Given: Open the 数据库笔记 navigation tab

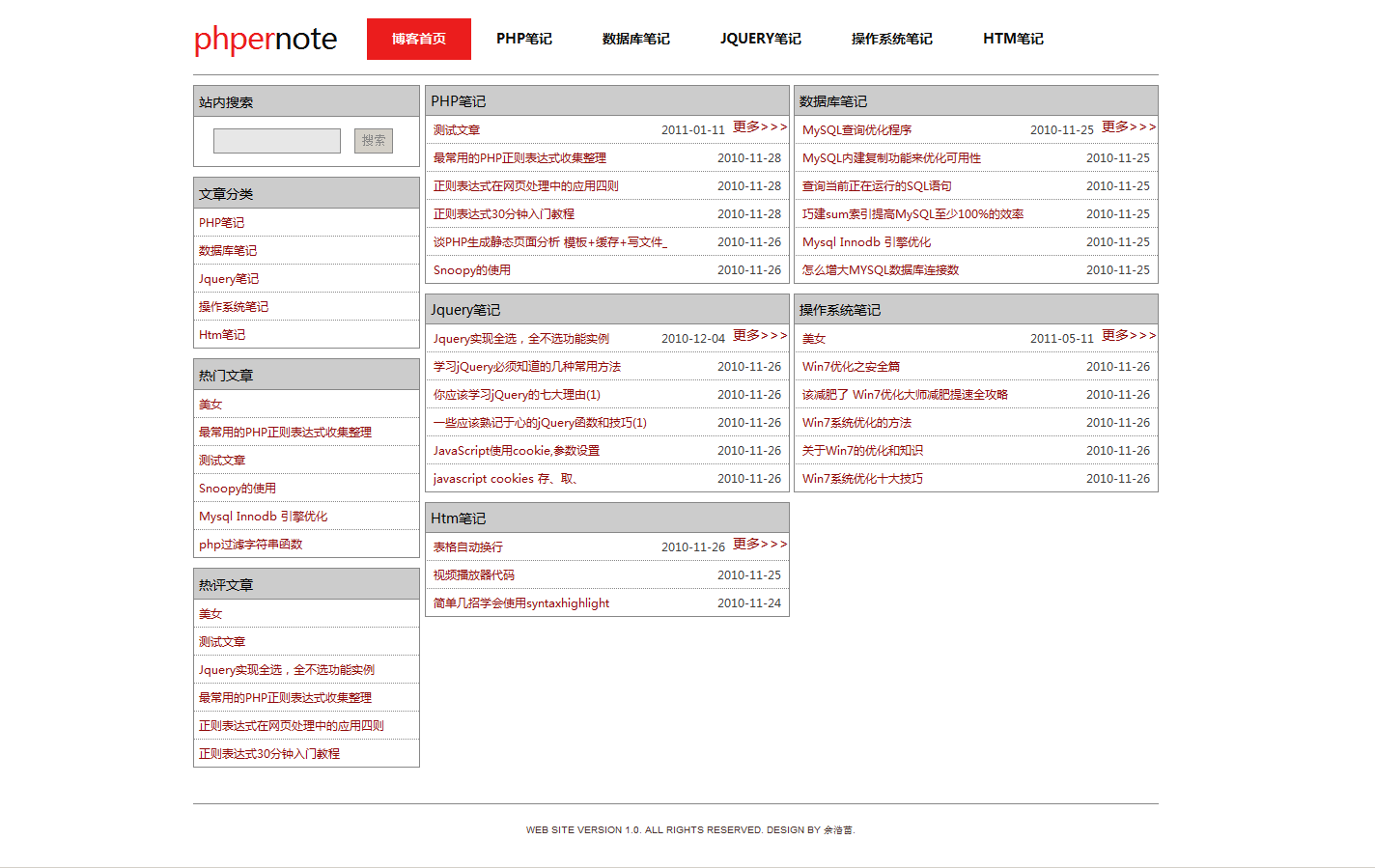Looking at the screenshot, I should tap(635, 40).
